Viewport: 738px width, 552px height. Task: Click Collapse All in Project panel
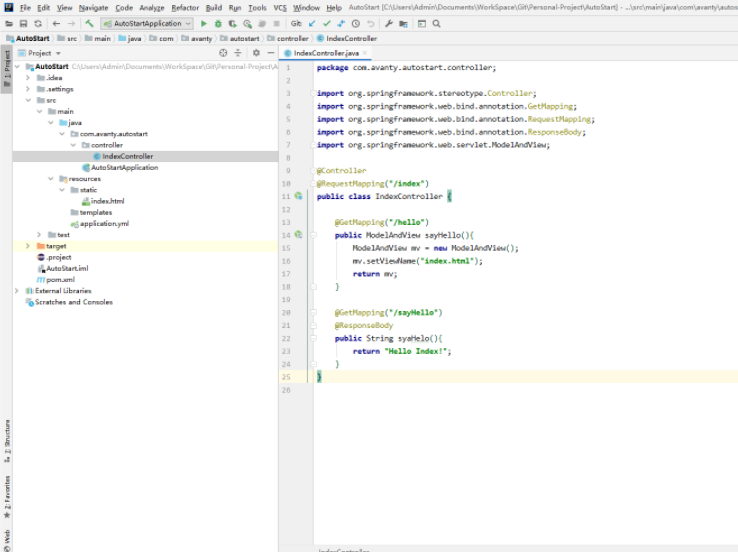(238, 53)
